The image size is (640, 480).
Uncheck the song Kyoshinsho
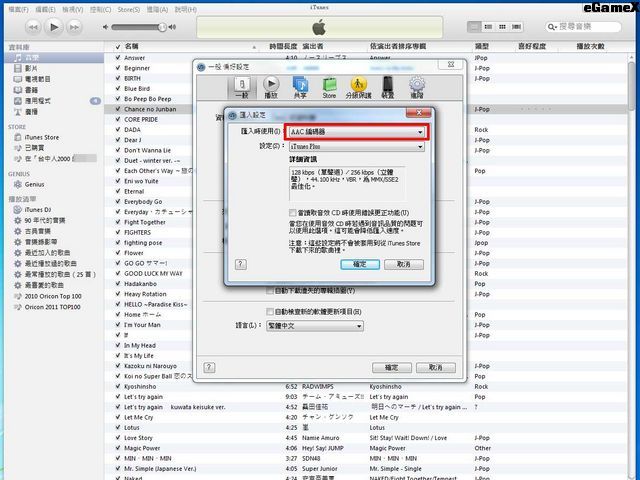tap(118, 386)
